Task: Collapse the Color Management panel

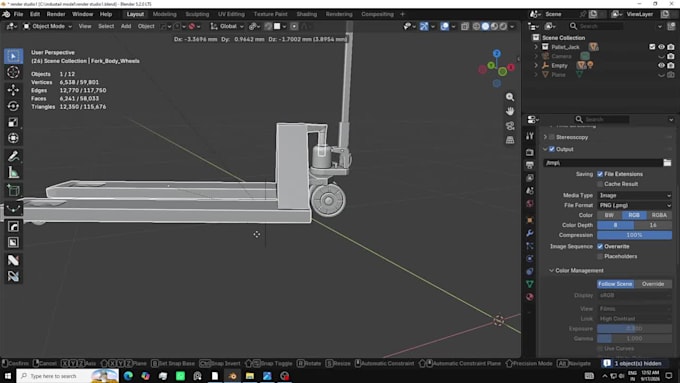Action: (x=551, y=271)
